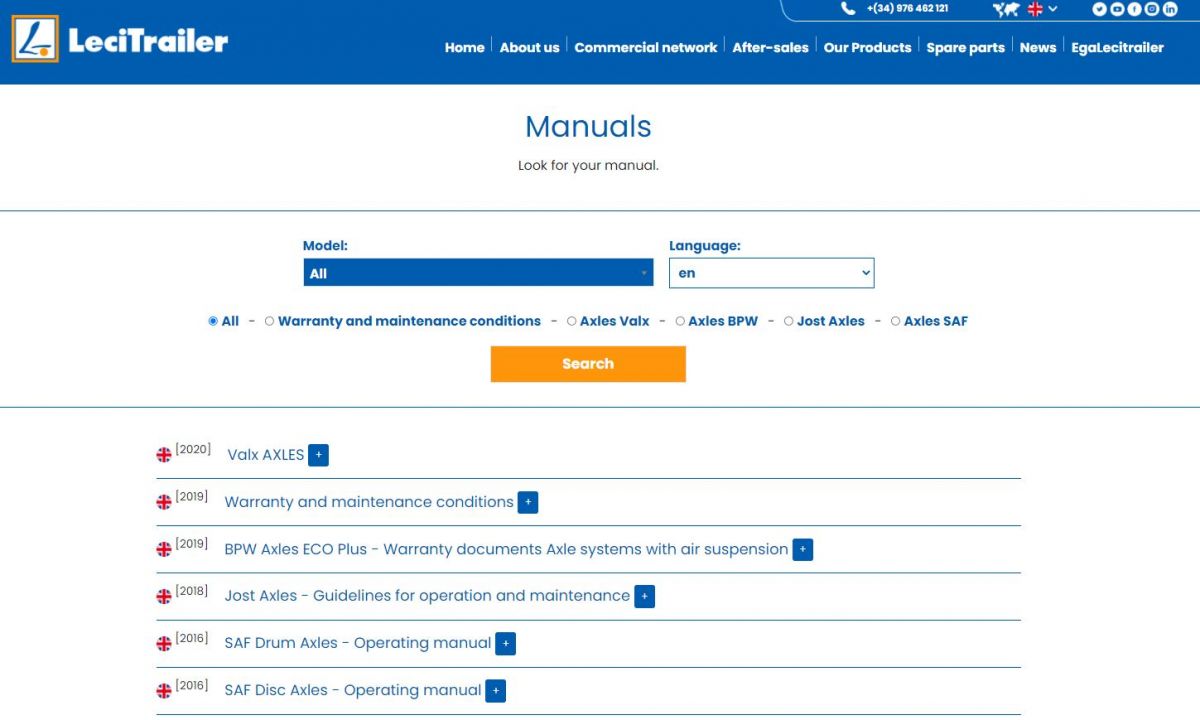Viewport: 1200px width, 720px height.
Task: Click the Manuals page heading
Action: 588,126
